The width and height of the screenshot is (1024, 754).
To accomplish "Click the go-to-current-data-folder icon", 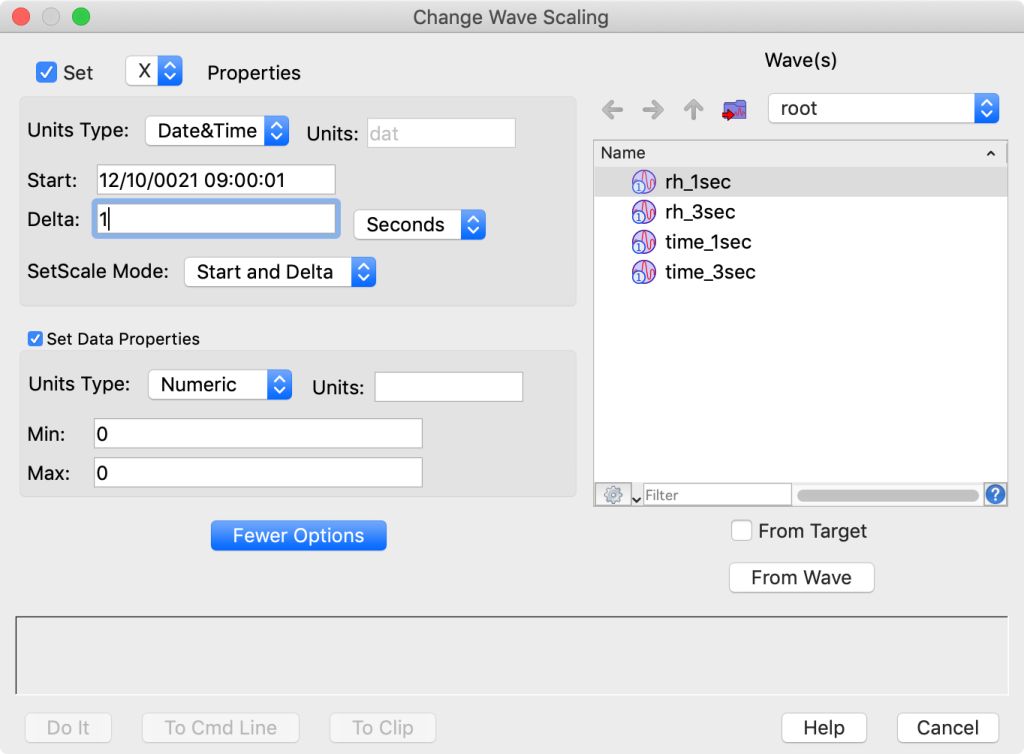I will click(733, 110).
